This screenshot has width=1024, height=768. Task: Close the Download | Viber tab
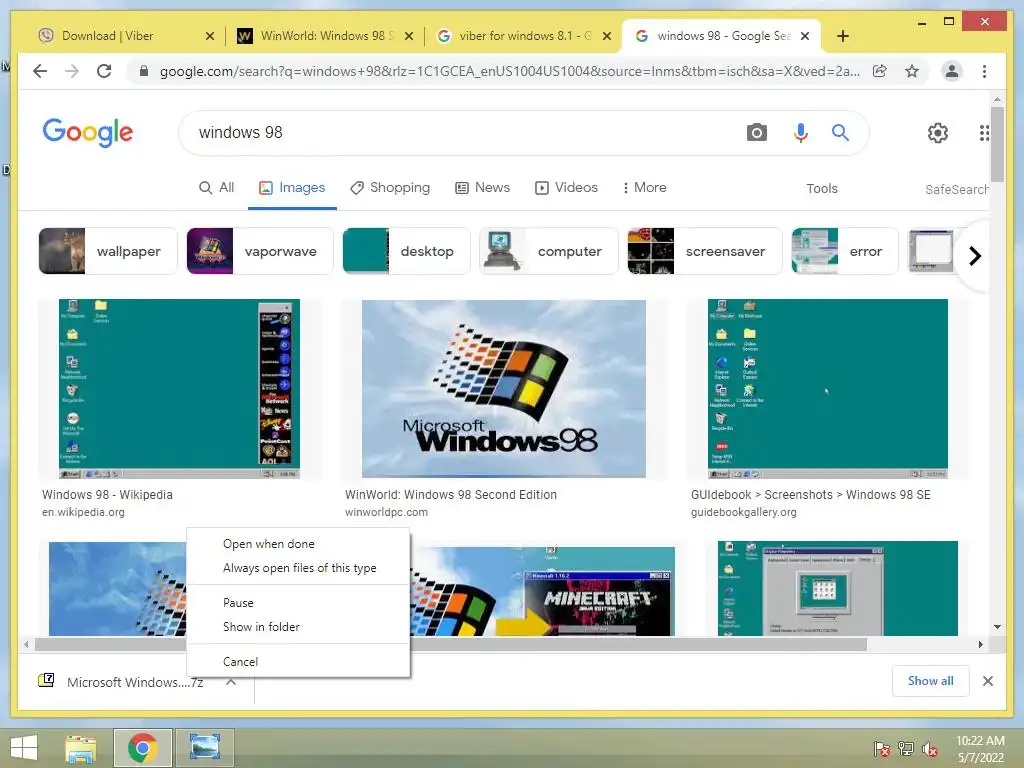(210, 36)
